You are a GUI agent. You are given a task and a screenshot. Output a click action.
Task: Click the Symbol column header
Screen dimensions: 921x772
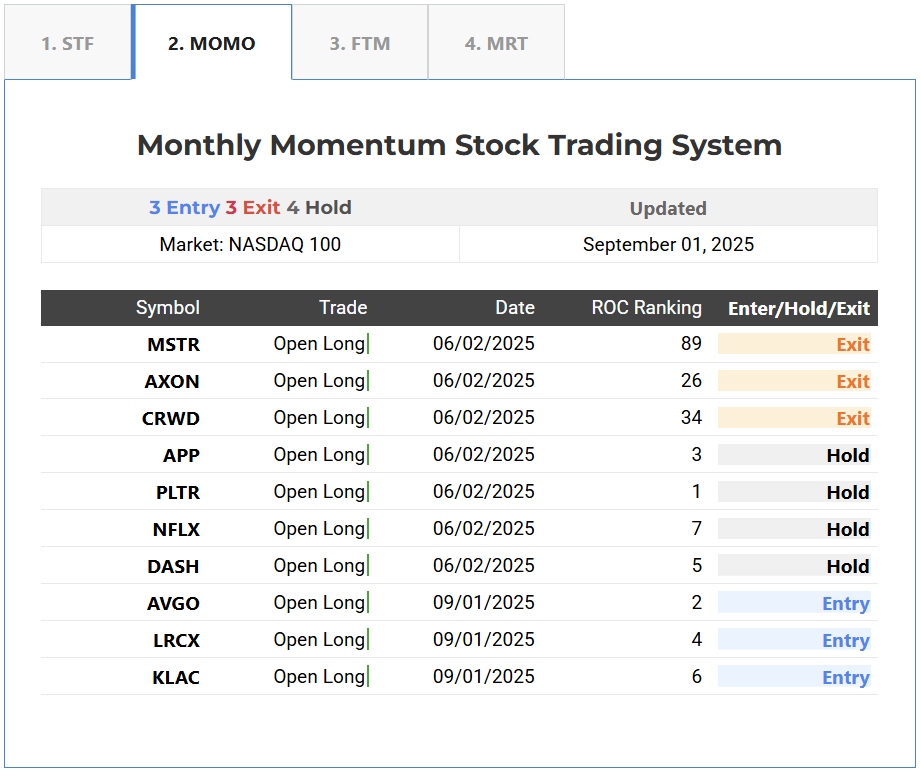(x=167, y=308)
